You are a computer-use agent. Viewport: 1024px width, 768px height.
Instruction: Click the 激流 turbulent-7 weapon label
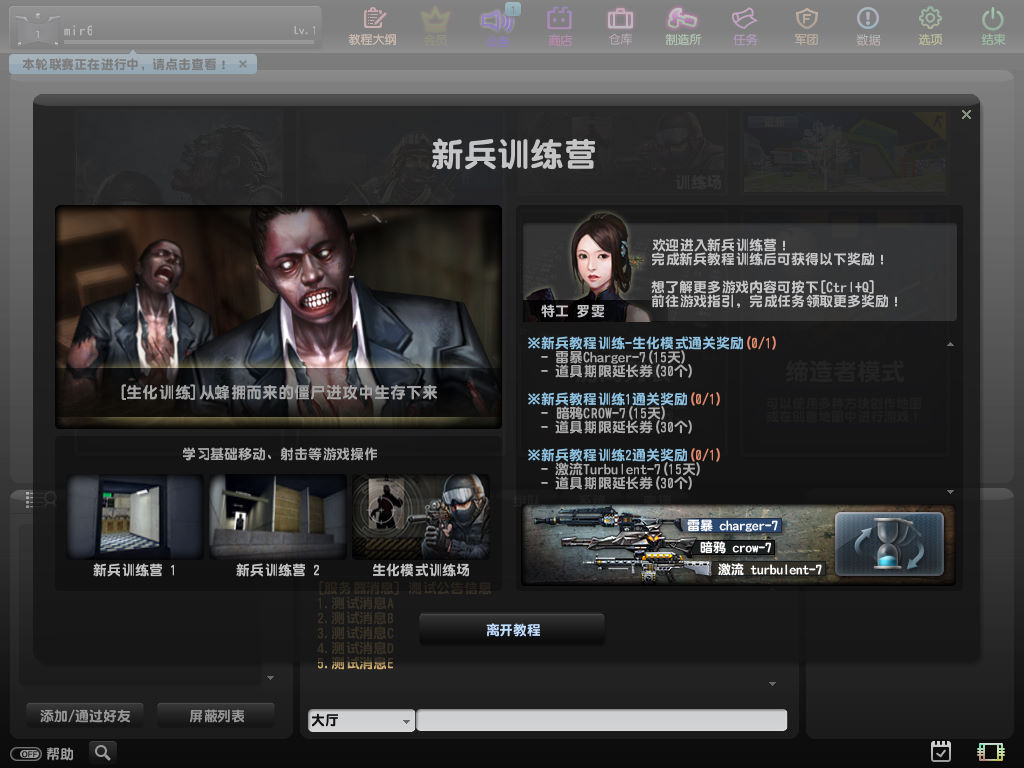click(769, 569)
